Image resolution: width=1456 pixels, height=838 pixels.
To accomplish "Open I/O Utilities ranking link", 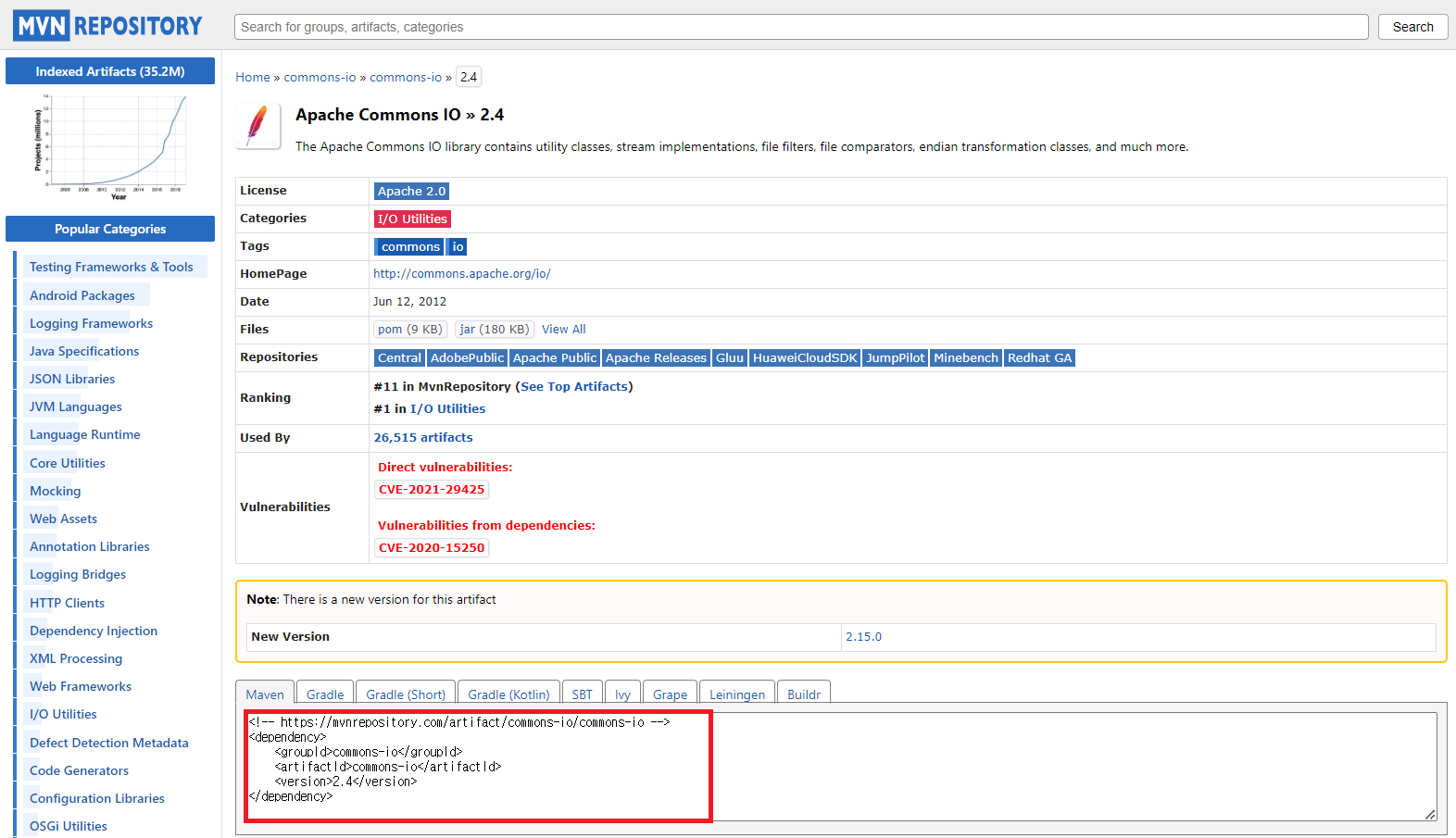I will tap(447, 408).
